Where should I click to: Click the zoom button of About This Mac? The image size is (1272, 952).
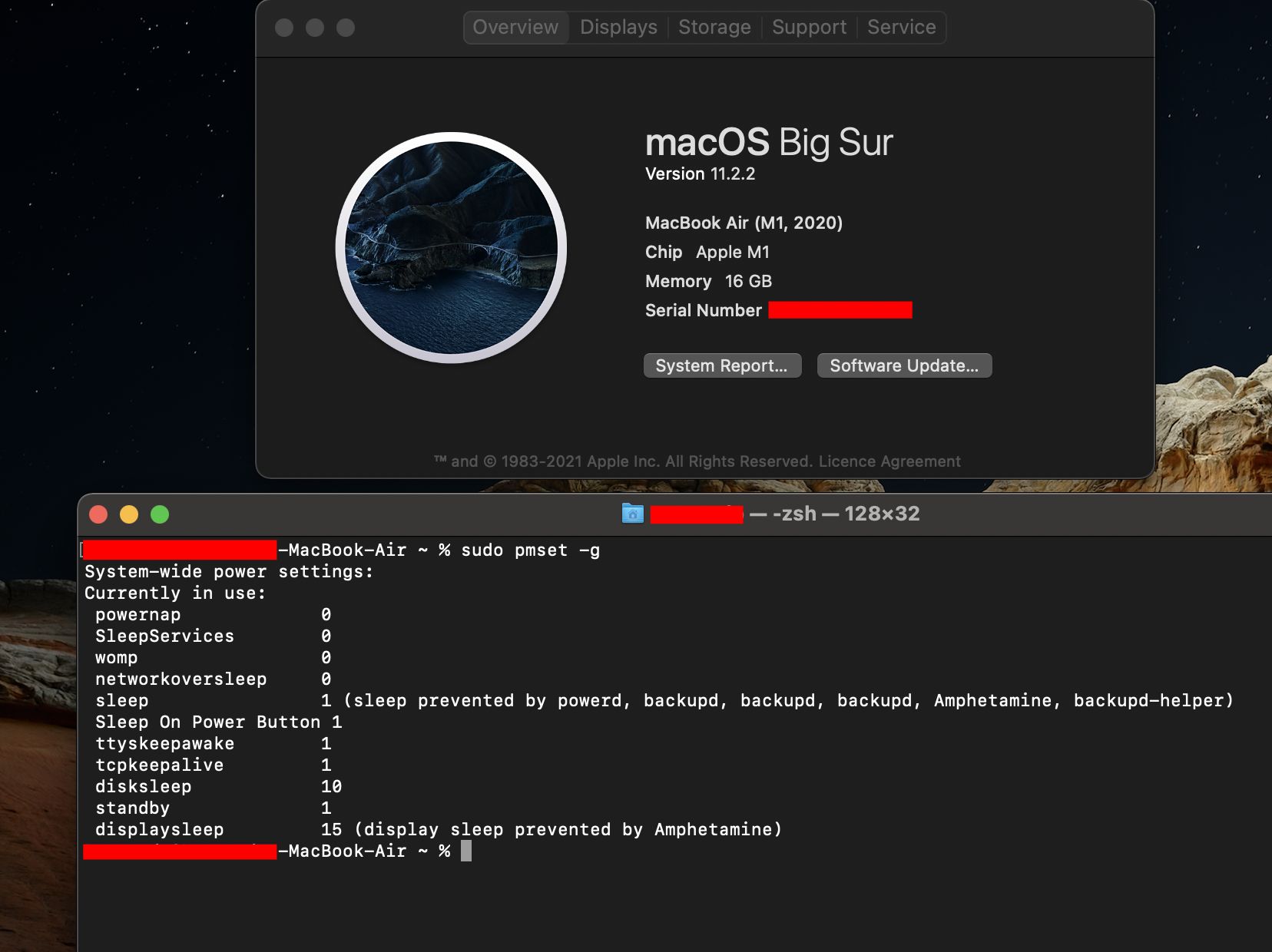click(346, 28)
